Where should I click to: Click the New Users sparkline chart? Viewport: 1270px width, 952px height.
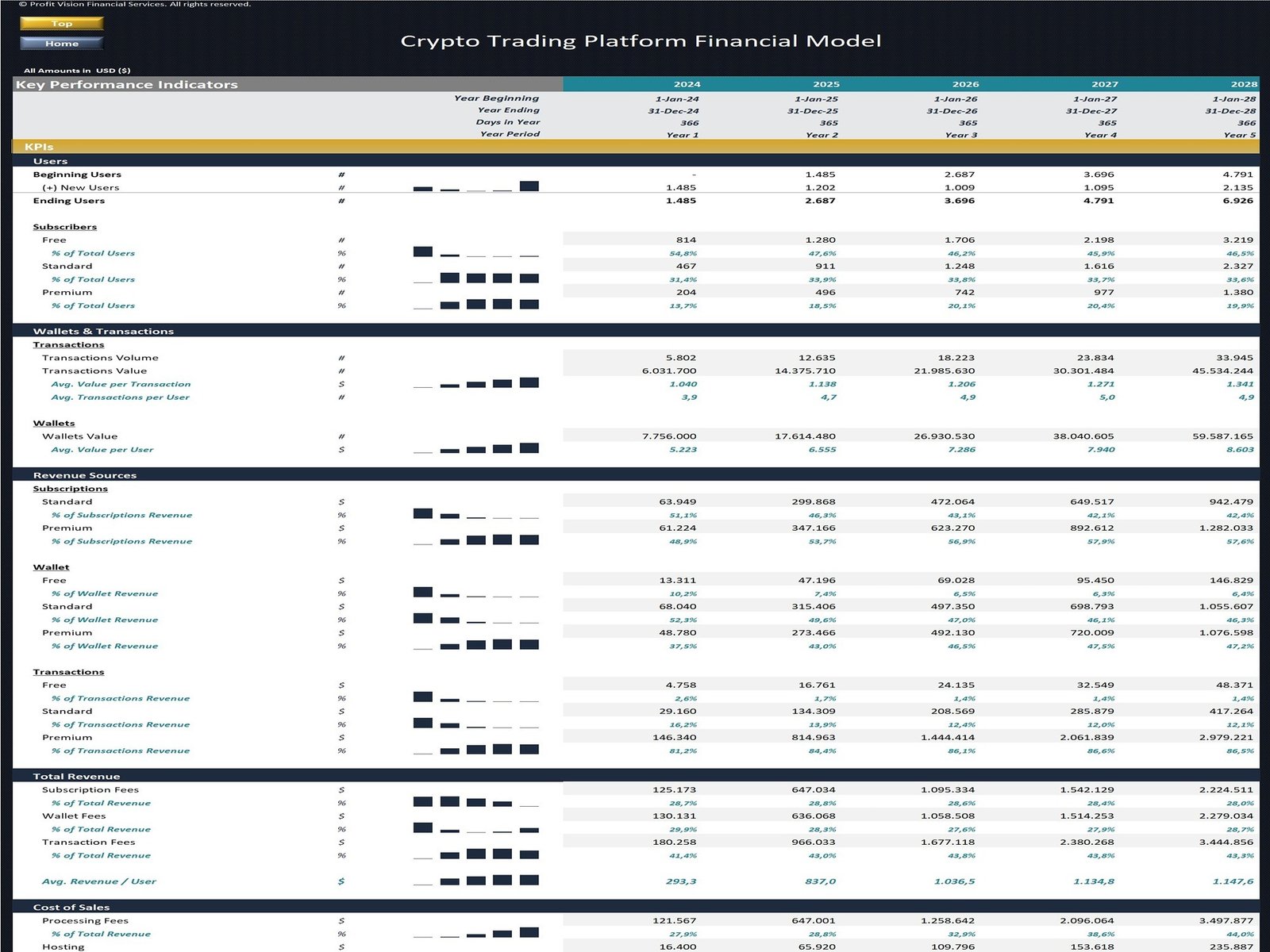tap(475, 186)
